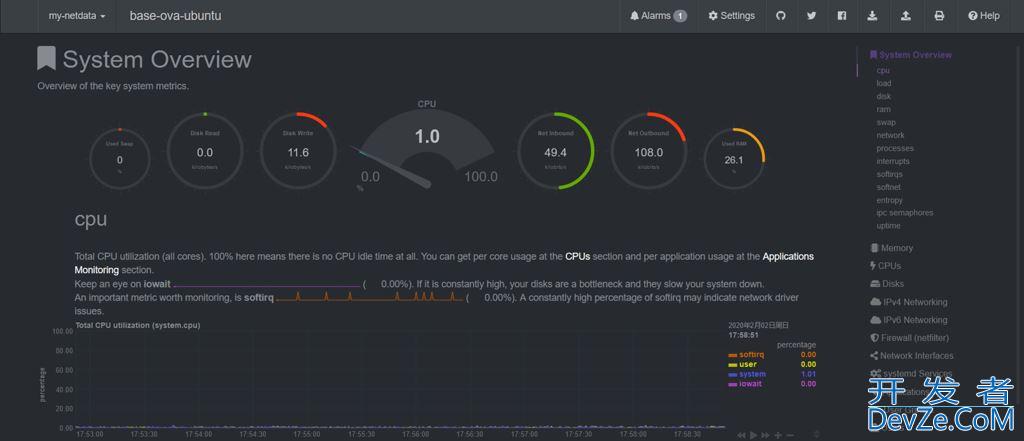Follow the CPUs link in description
The image size is (1024, 441).
(x=577, y=257)
